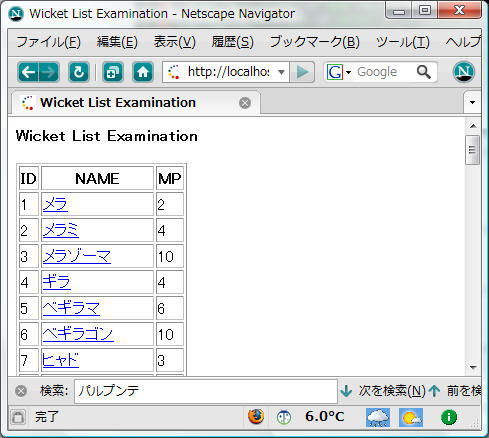Open a new tab with the plus icon
Image resolution: width=489 pixels, height=438 pixels.
pos(113,72)
